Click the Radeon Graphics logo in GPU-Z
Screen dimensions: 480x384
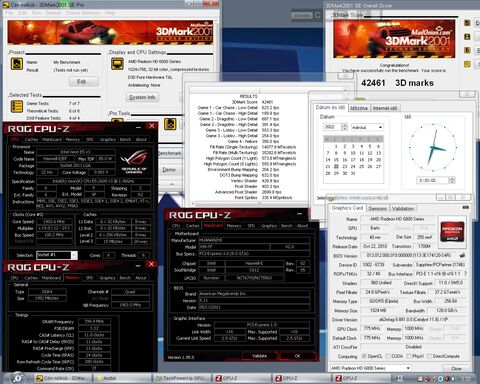(452, 230)
